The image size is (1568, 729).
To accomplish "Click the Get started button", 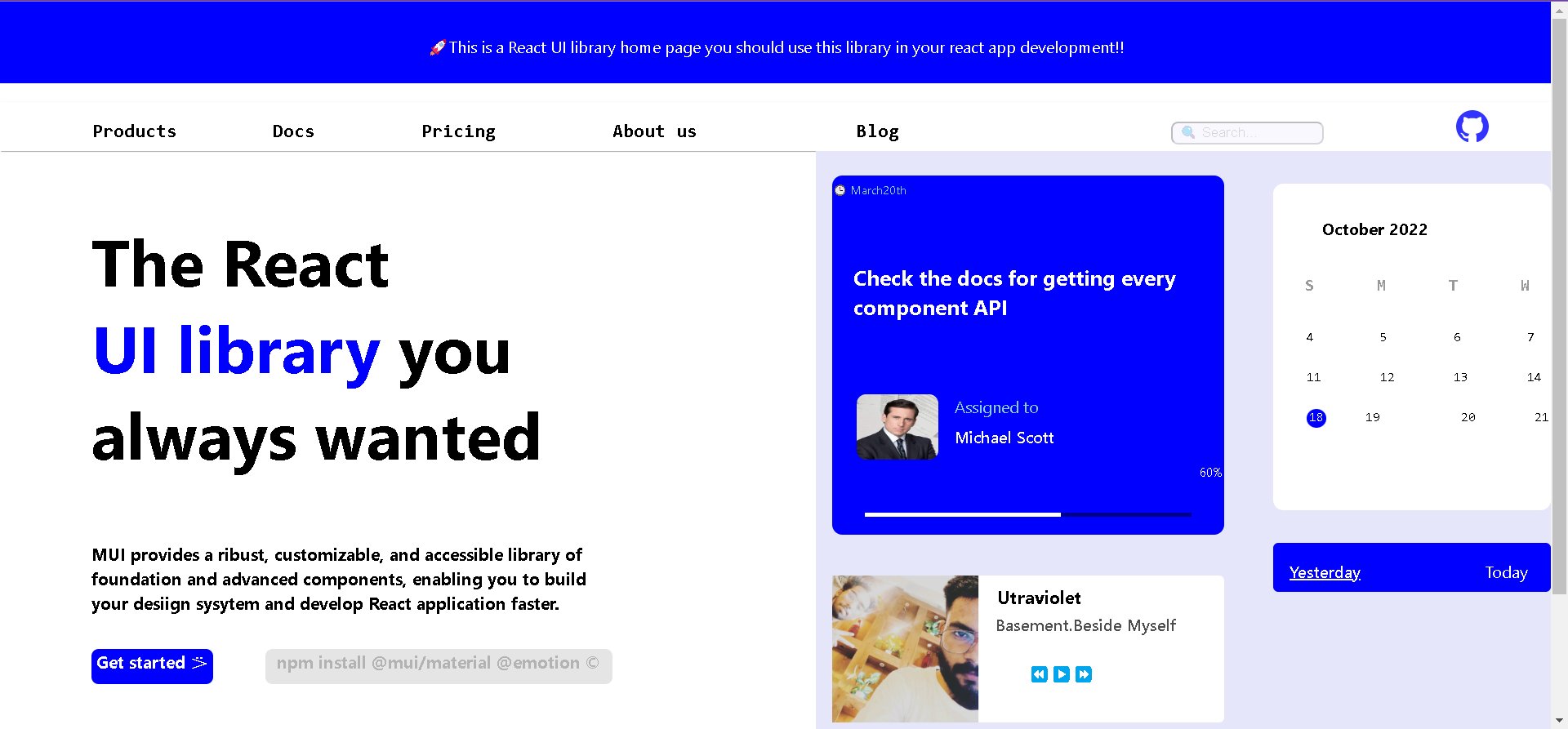I will pyautogui.click(x=152, y=666).
